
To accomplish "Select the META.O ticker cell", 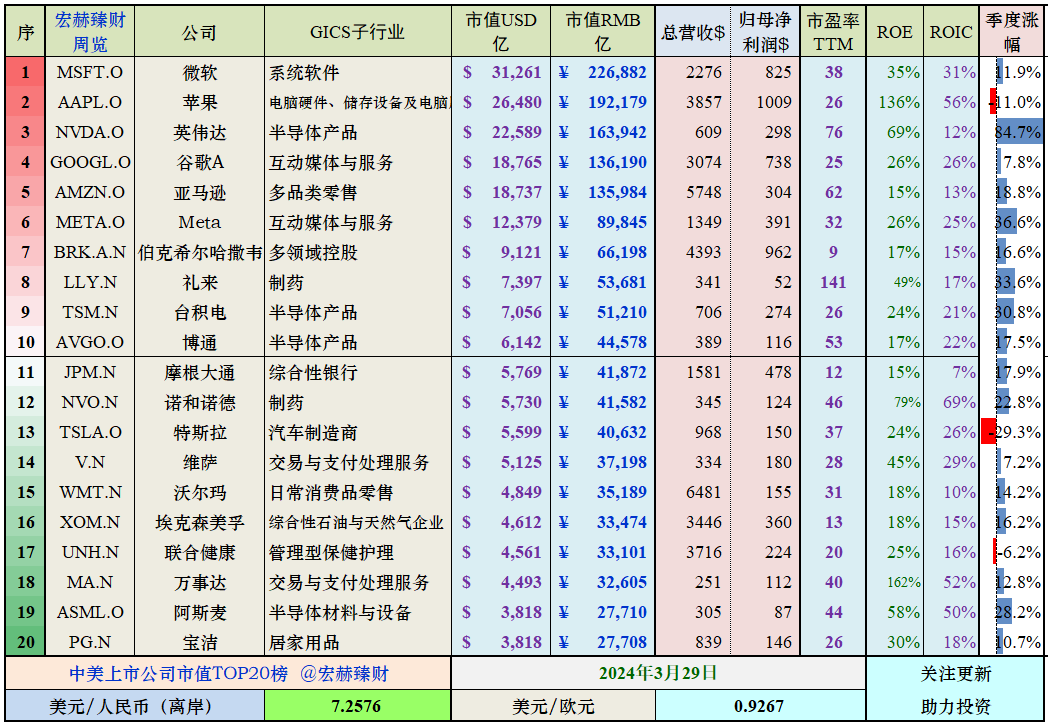I will [x=90, y=223].
